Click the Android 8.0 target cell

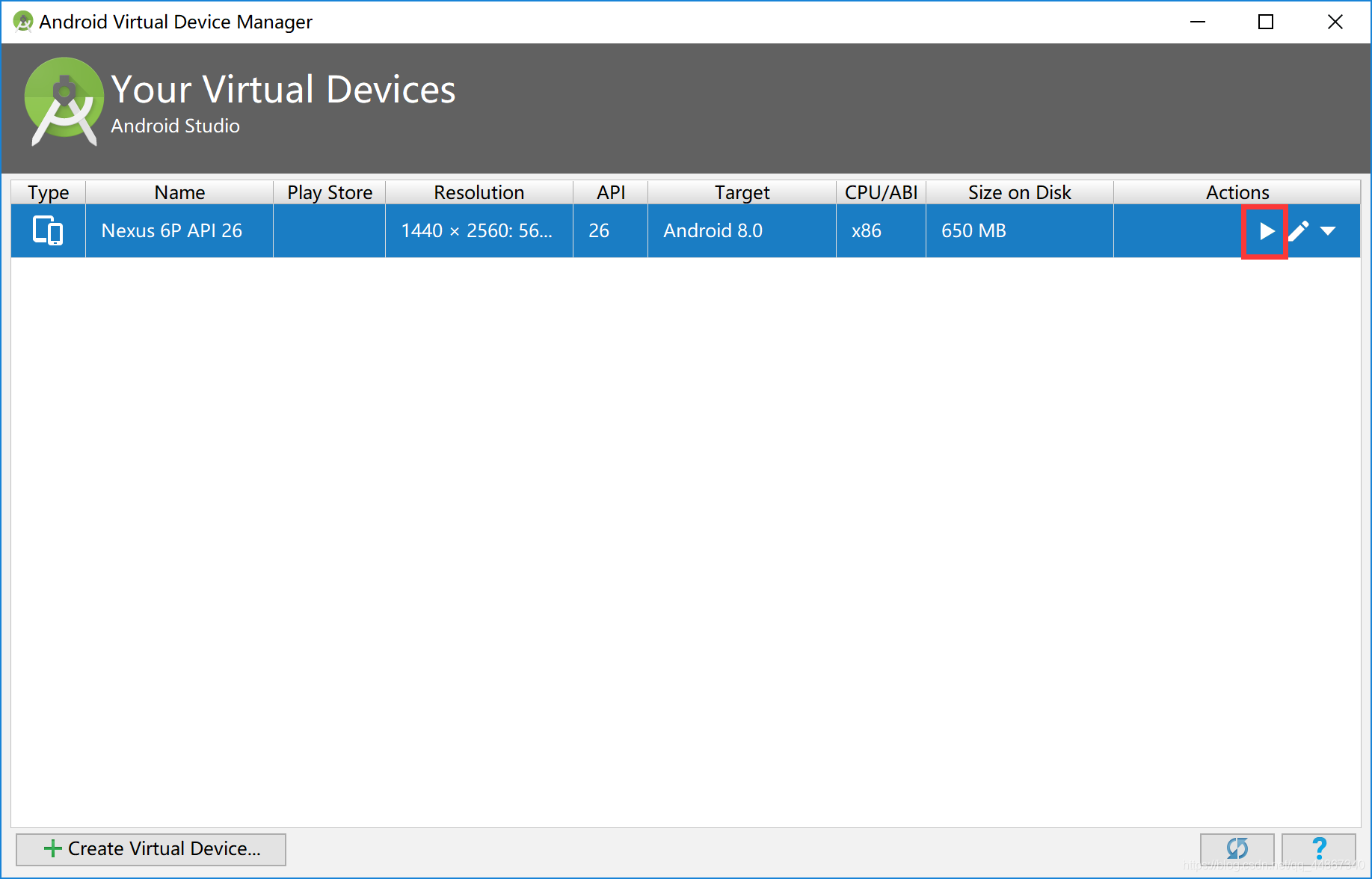click(x=742, y=230)
